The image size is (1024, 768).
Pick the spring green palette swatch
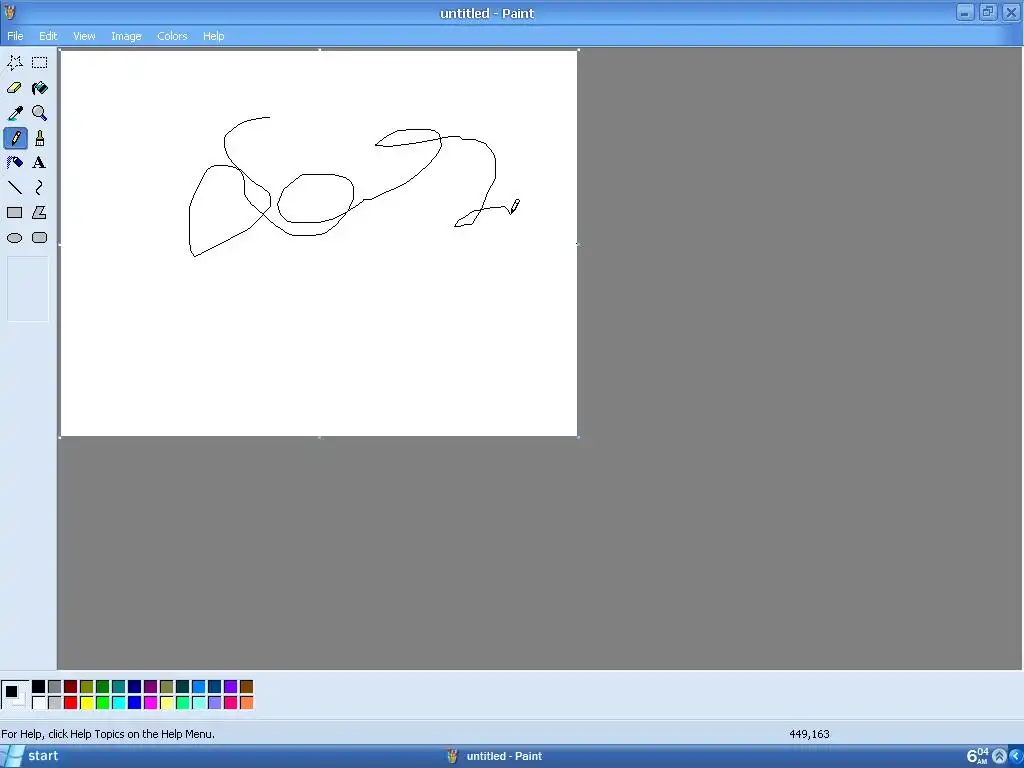tap(182, 703)
